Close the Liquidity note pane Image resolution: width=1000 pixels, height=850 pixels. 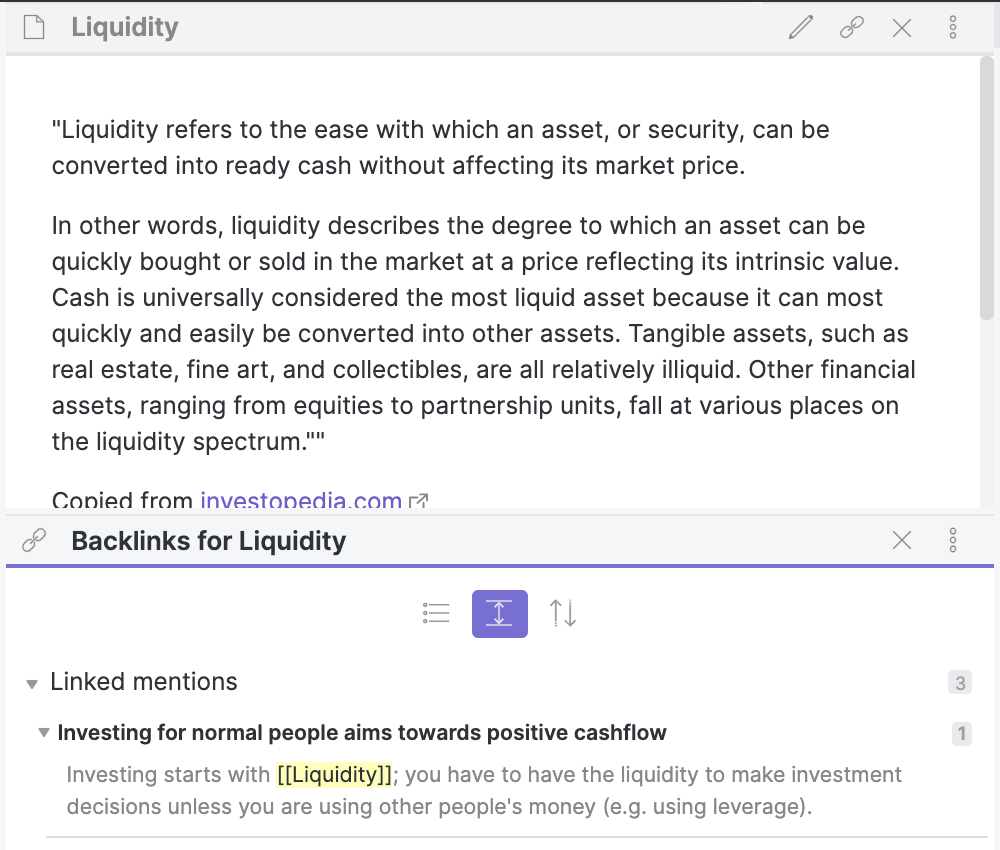(x=902, y=27)
